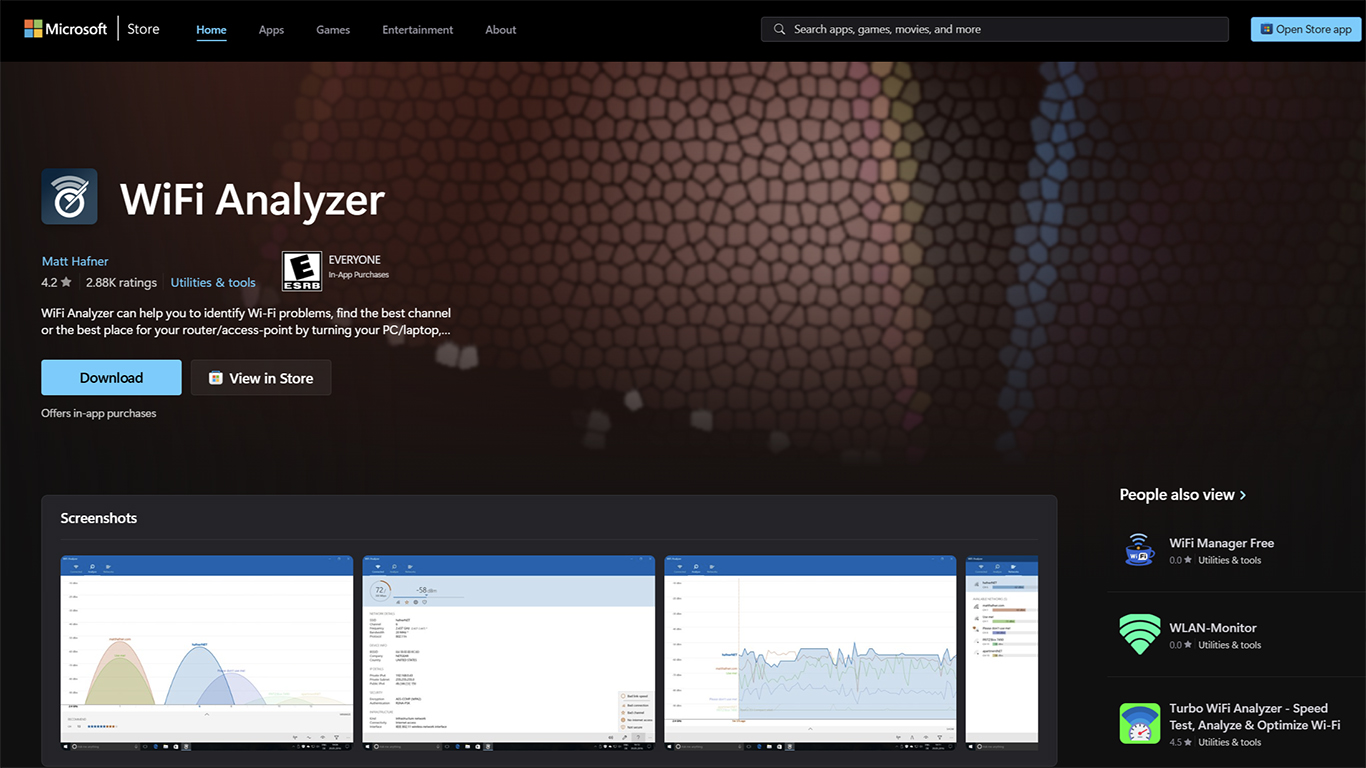Click the Open Store app button
This screenshot has width=1366, height=768.
tap(1306, 29)
